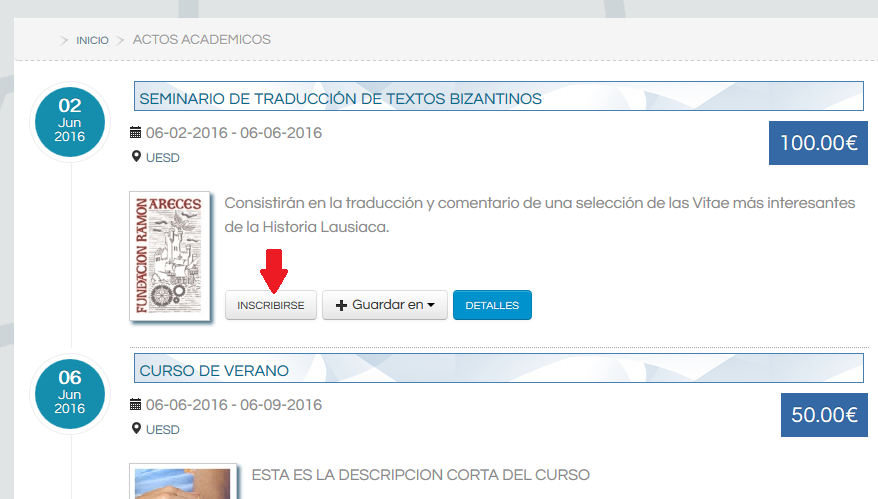Click the description mentioning Historia Lausiaca
This screenshot has height=499, width=878.
point(540,214)
